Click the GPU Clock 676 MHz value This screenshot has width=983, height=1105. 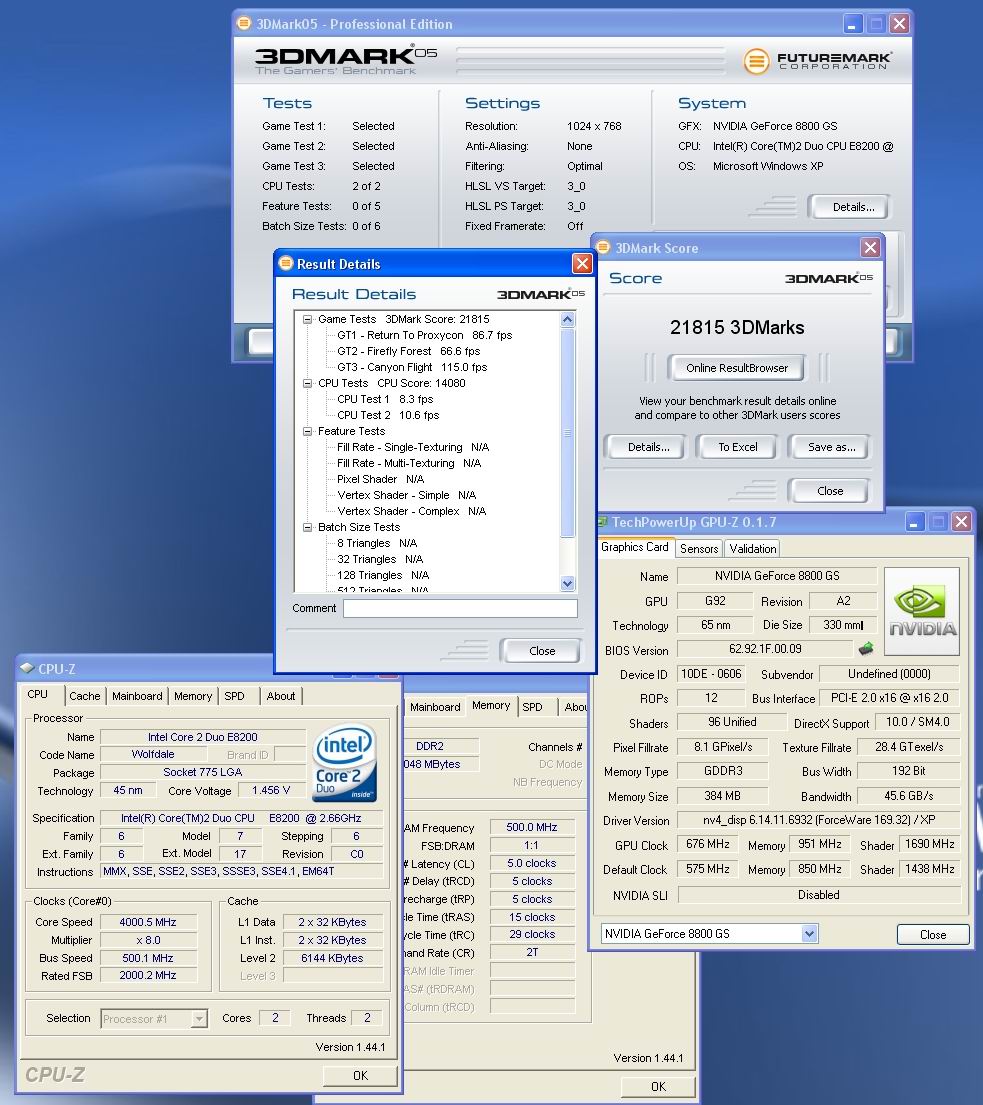click(707, 844)
